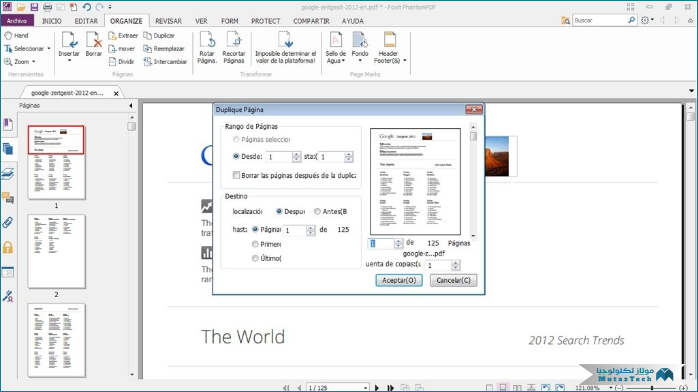This screenshot has height=392, width=698.
Task: Select the Desde page range radio button
Action: (x=236, y=156)
